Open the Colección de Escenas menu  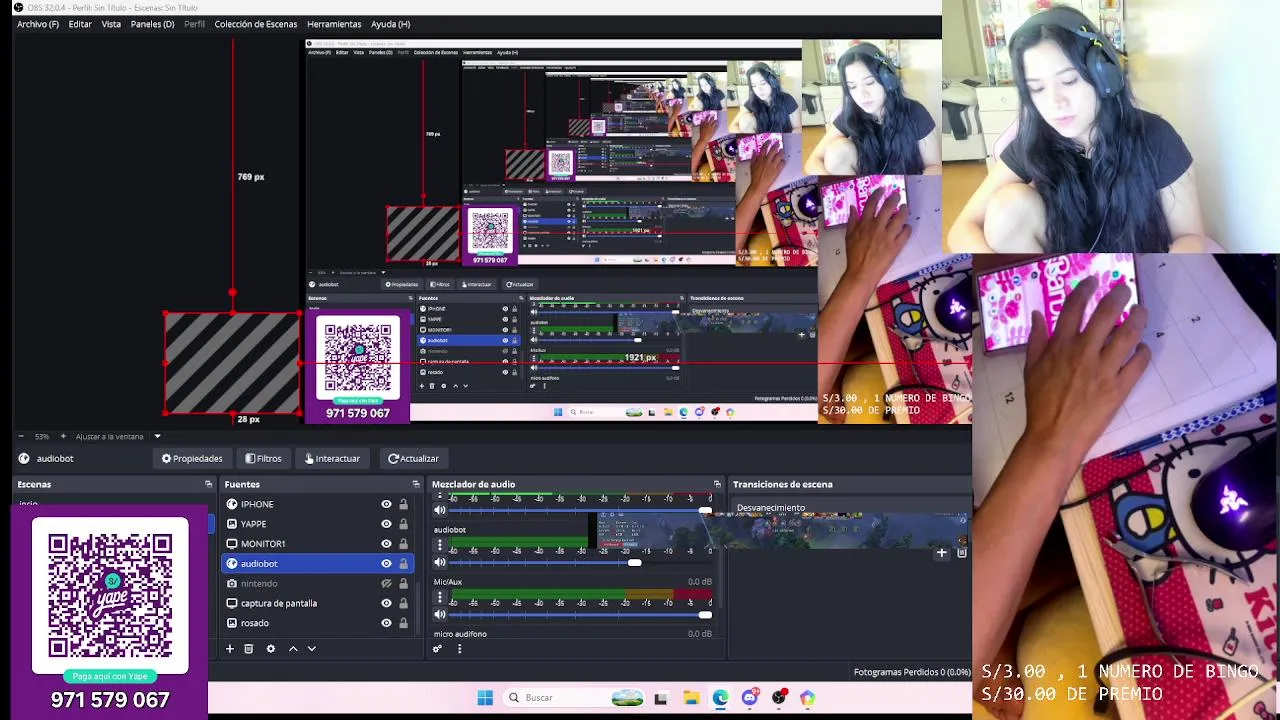(x=255, y=24)
